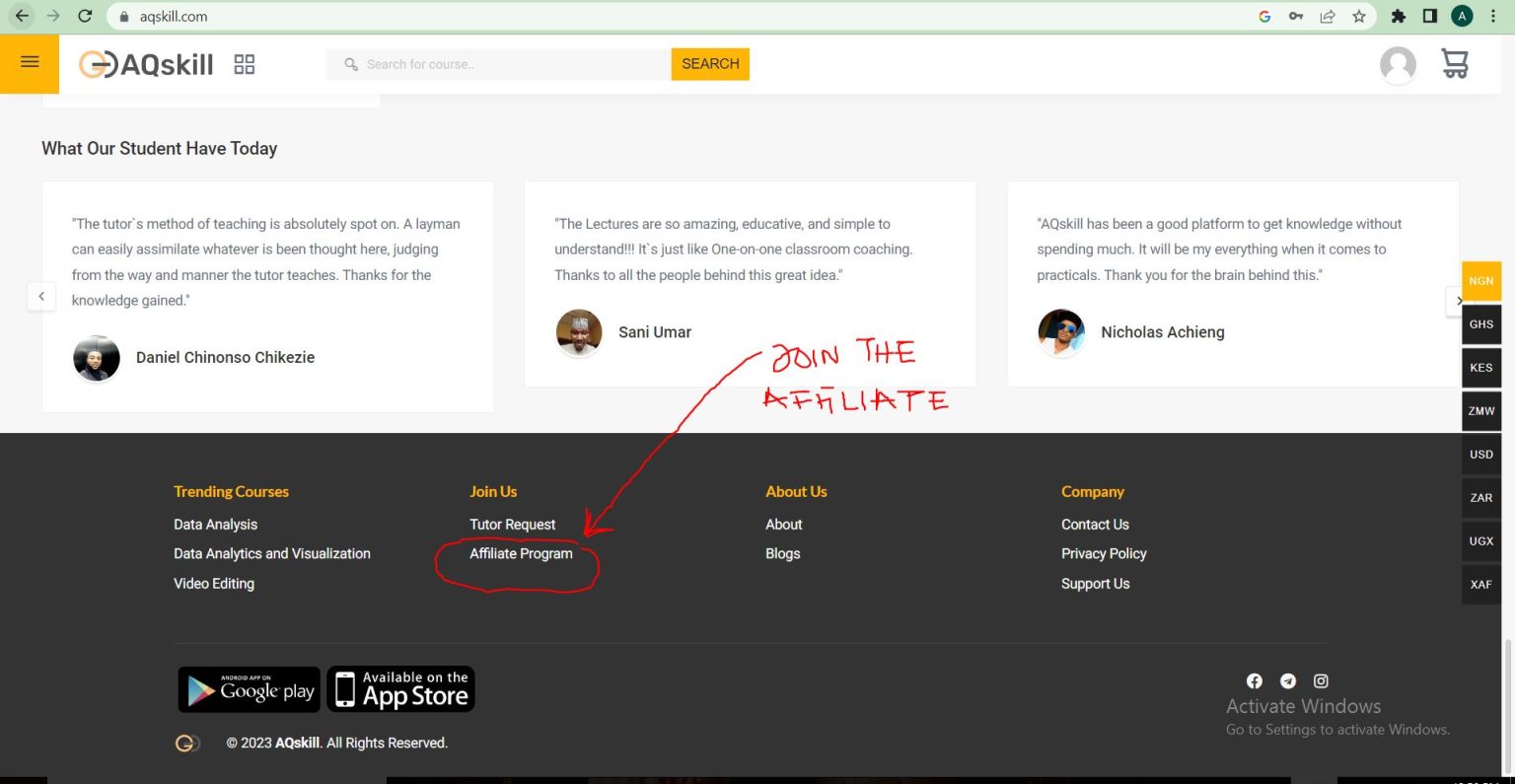Open the Affiliate Program page
The image size is (1515, 784).
[520, 553]
